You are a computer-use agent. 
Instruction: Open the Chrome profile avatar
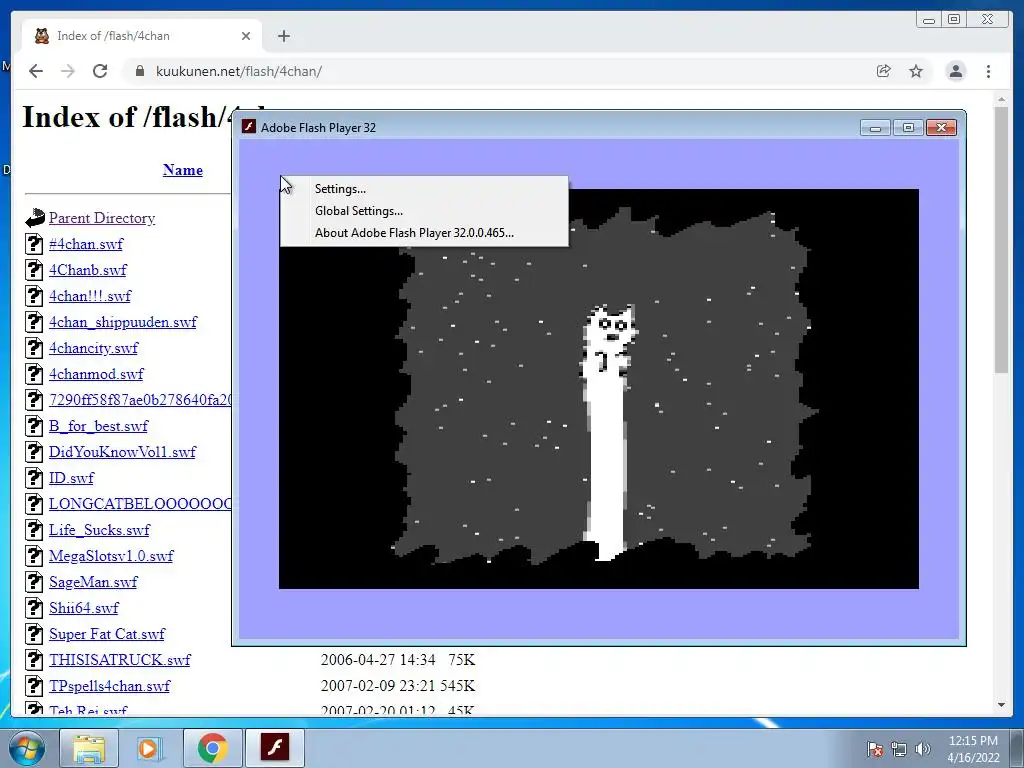point(955,71)
